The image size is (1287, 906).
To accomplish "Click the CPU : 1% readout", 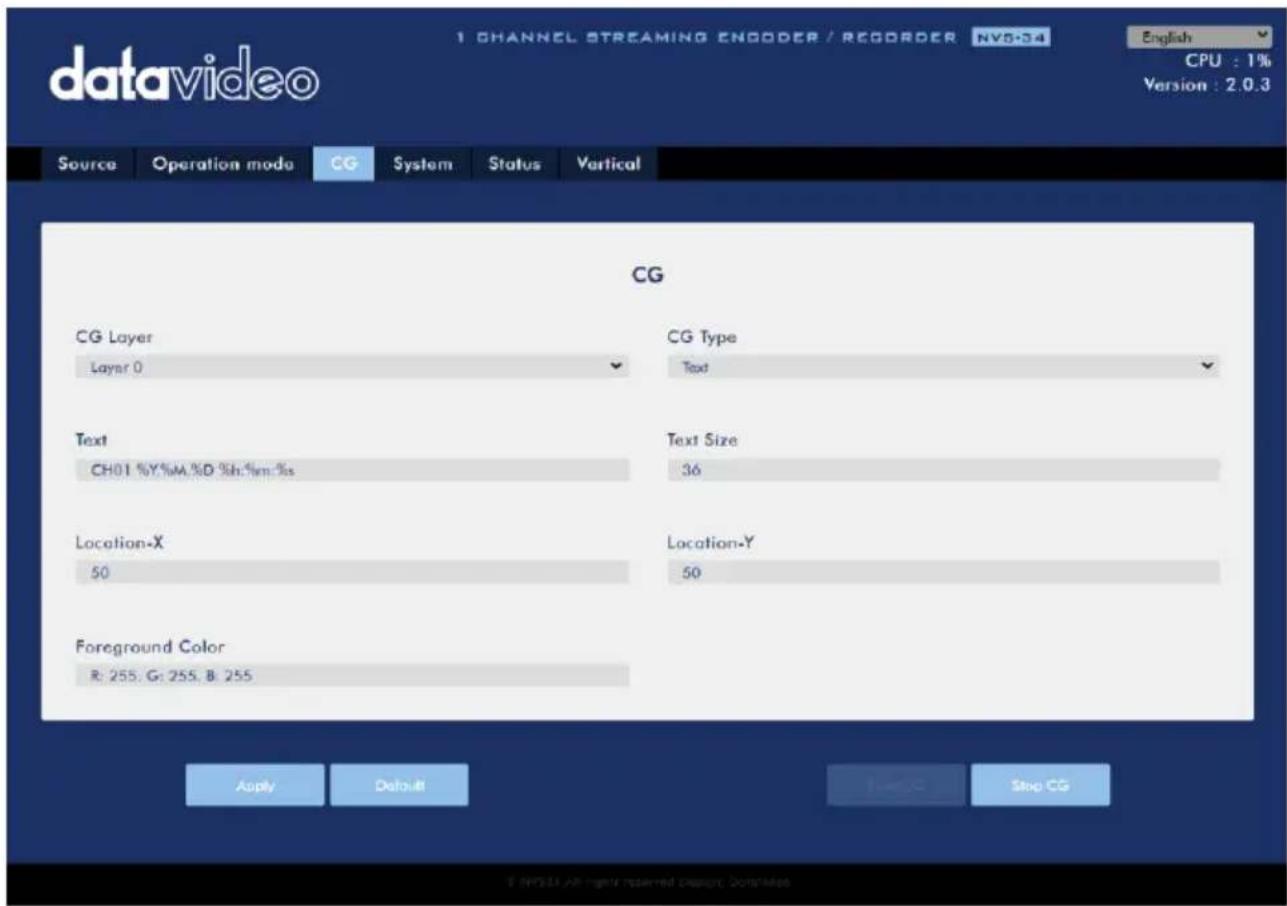I will tap(1230, 63).
